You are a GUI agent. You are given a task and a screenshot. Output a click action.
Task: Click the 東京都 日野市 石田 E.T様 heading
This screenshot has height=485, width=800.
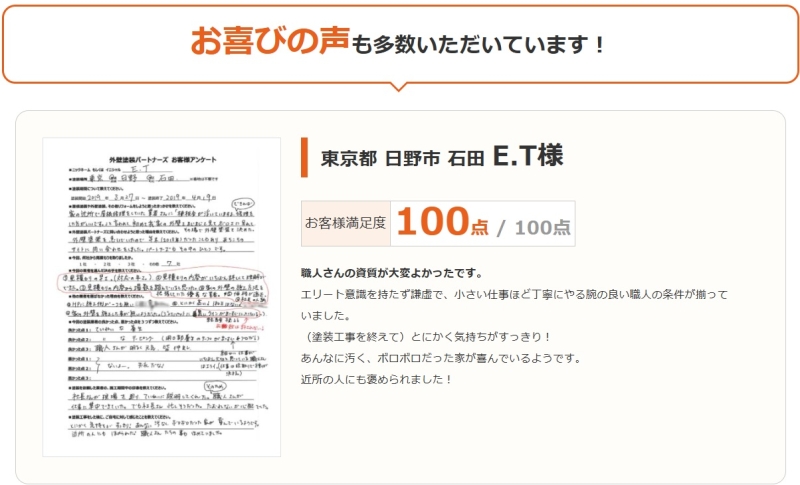coord(442,157)
